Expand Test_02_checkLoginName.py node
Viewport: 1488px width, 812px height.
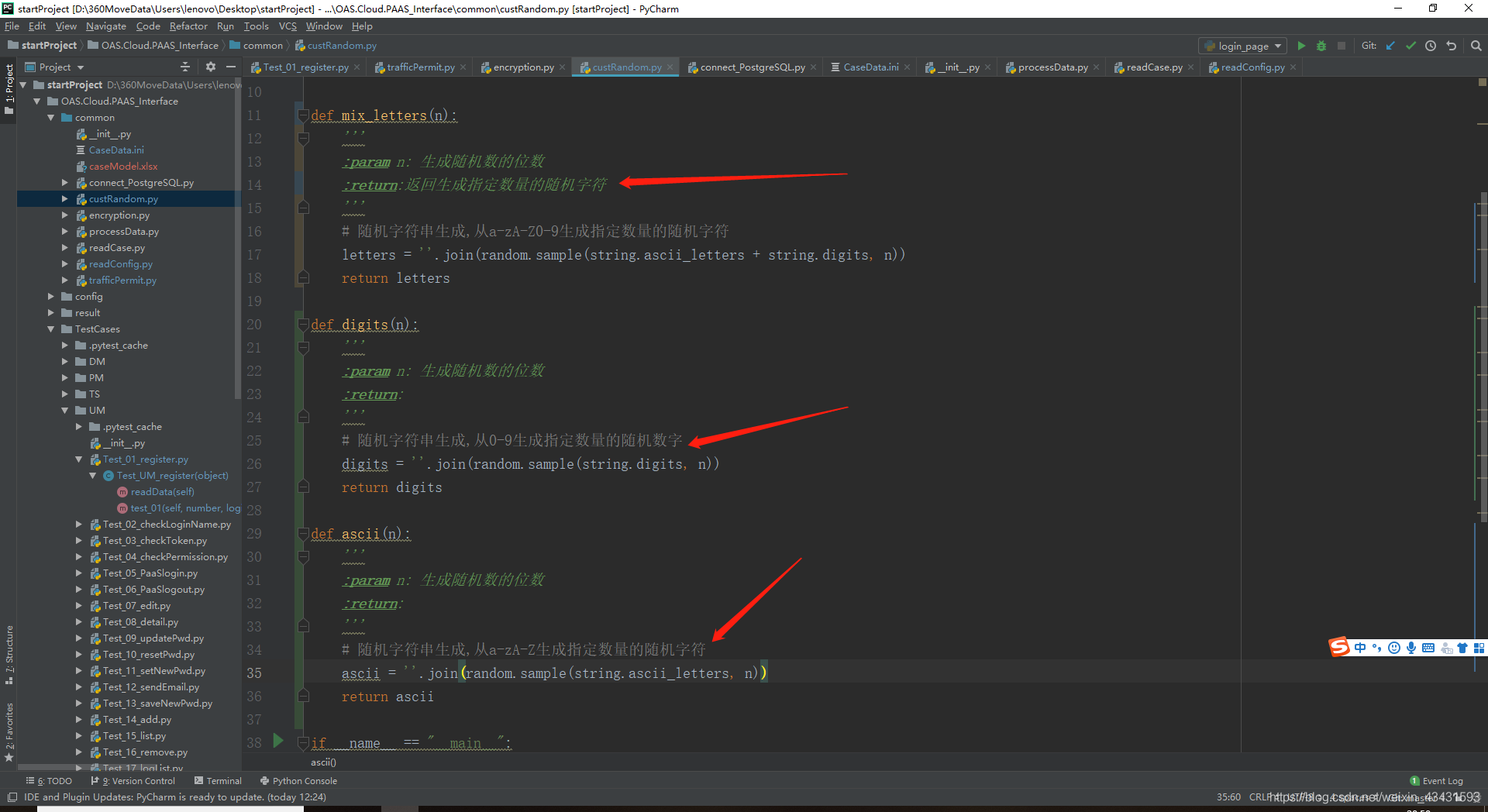click(x=79, y=525)
